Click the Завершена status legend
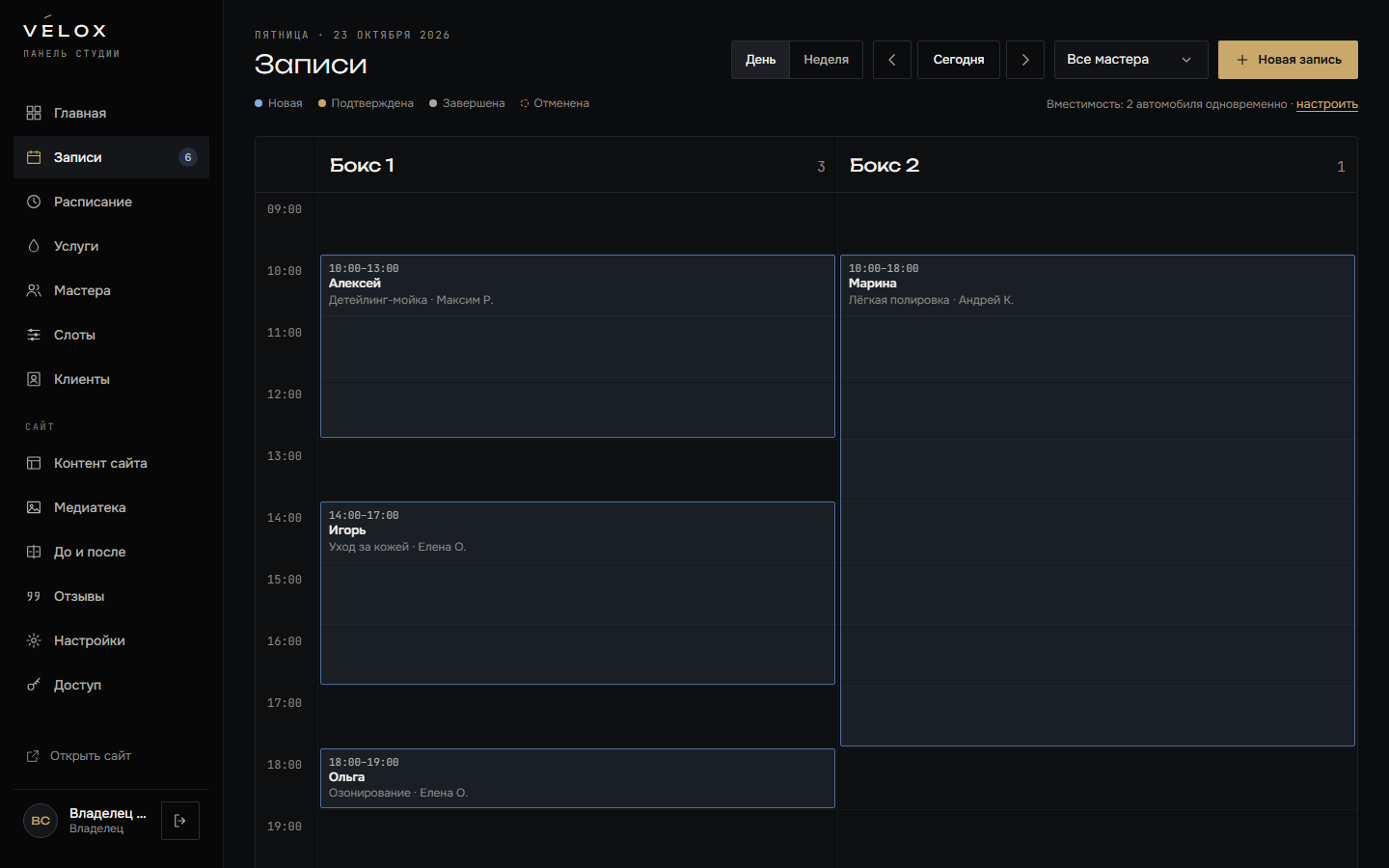1389x868 pixels. (467, 103)
